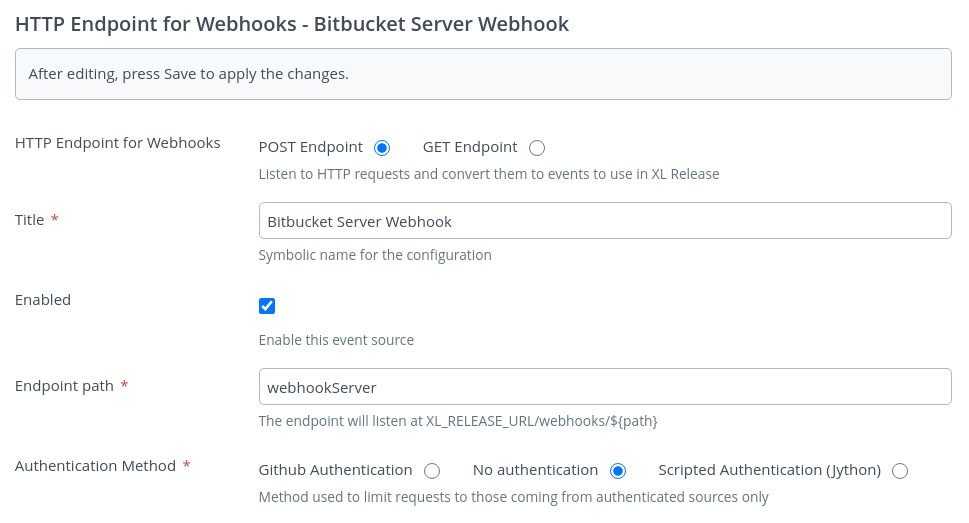The height and width of the screenshot is (523, 969).
Task: Click the 'Title' field label
Action: click(30, 220)
